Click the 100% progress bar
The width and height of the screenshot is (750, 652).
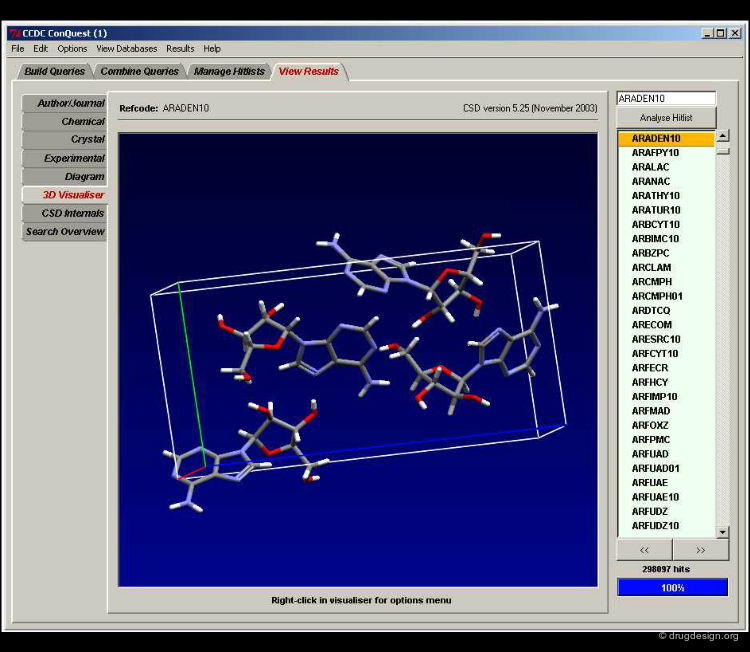coord(673,587)
